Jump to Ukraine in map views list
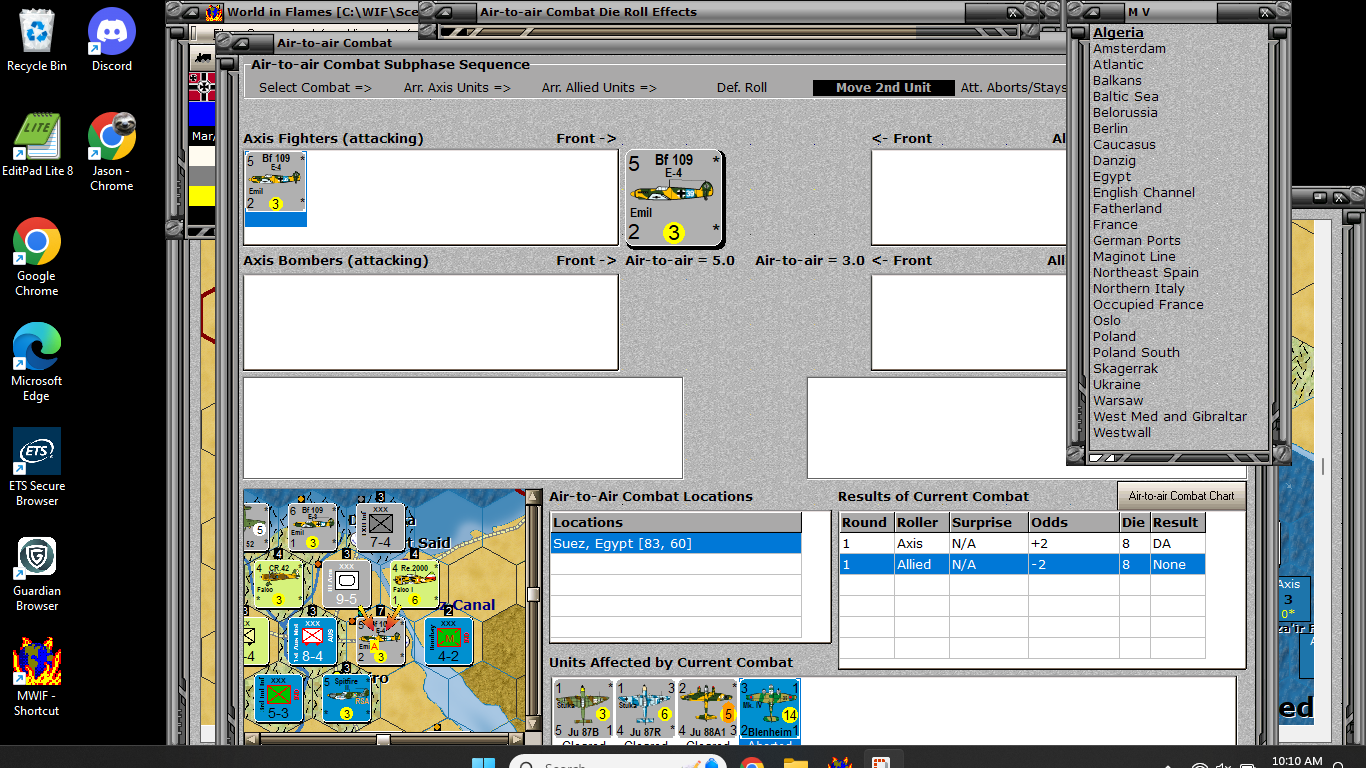The width and height of the screenshot is (1366, 768). click(x=1117, y=385)
